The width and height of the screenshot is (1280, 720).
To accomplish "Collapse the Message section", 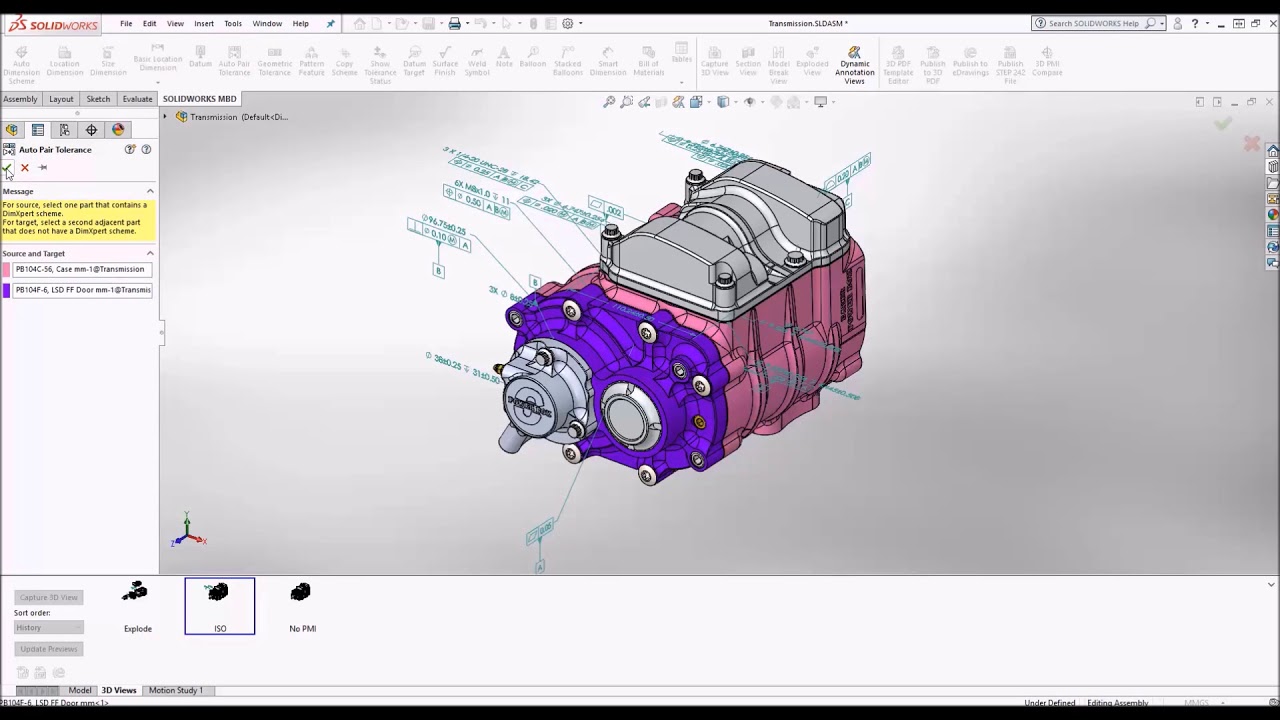I will tap(150, 191).
